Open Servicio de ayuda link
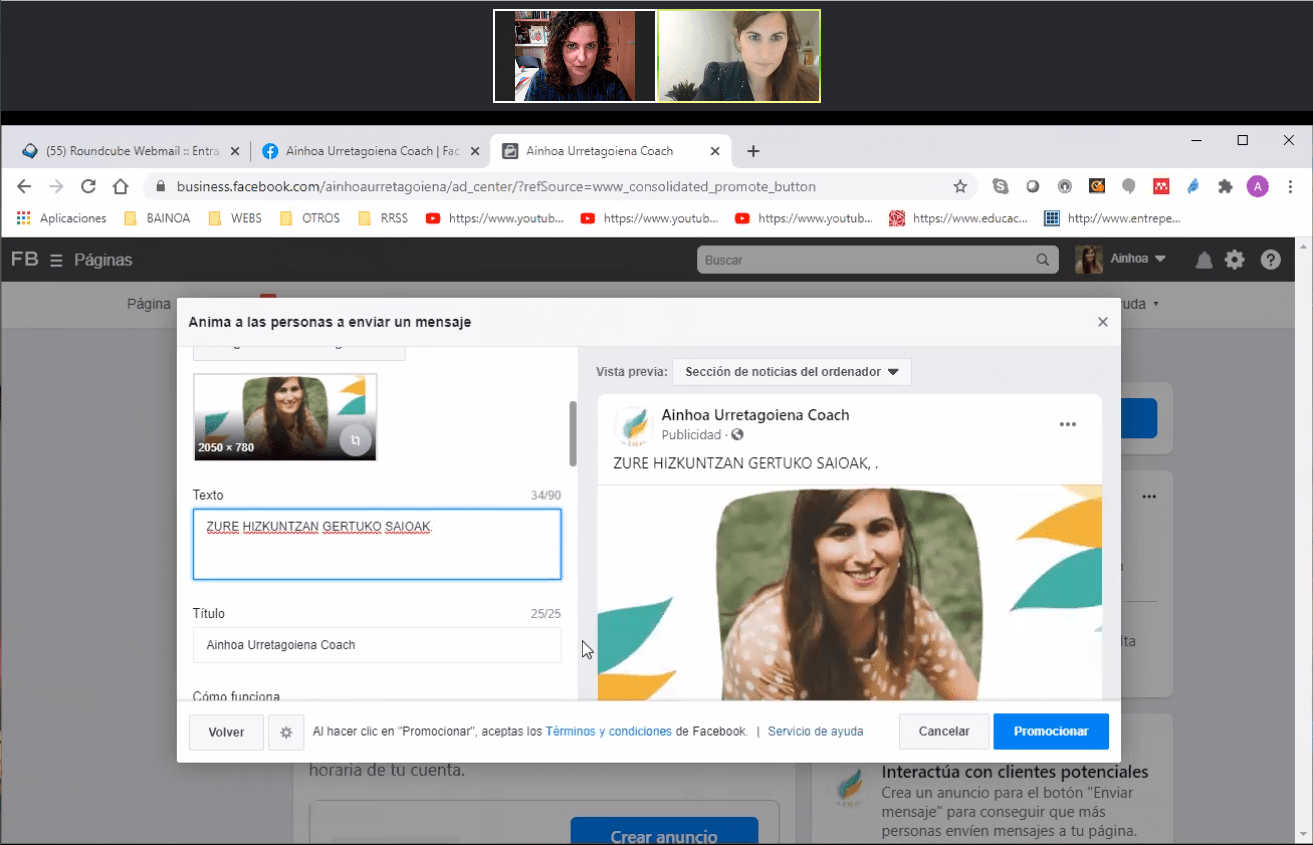 815,731
